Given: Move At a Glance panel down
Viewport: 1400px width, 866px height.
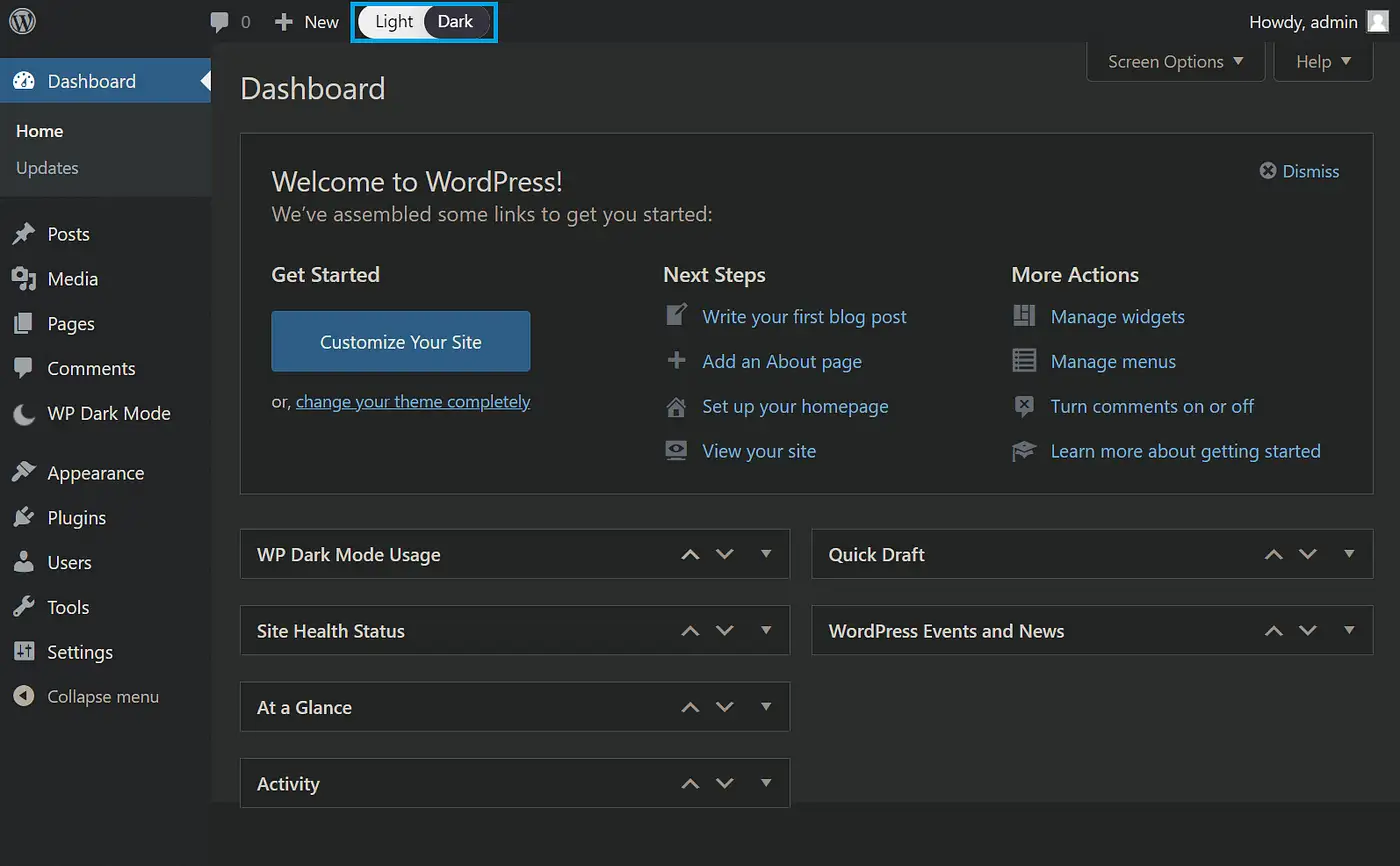Looking at the screenshot, I should click(725, 707).
